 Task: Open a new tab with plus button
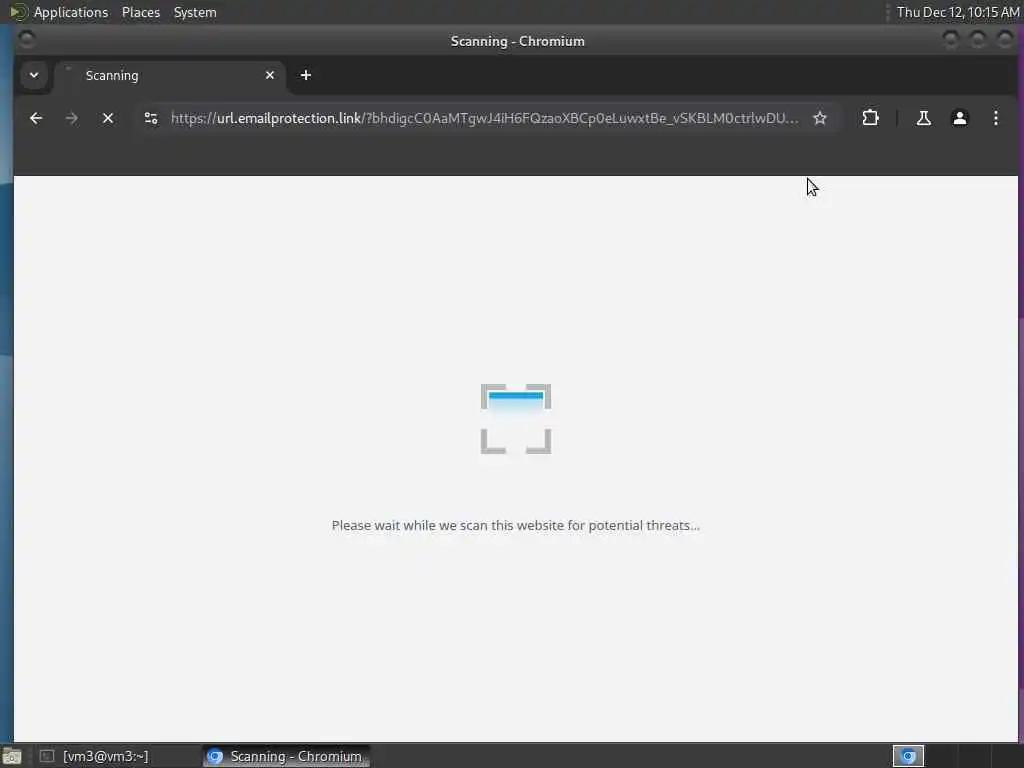[306, 75]
